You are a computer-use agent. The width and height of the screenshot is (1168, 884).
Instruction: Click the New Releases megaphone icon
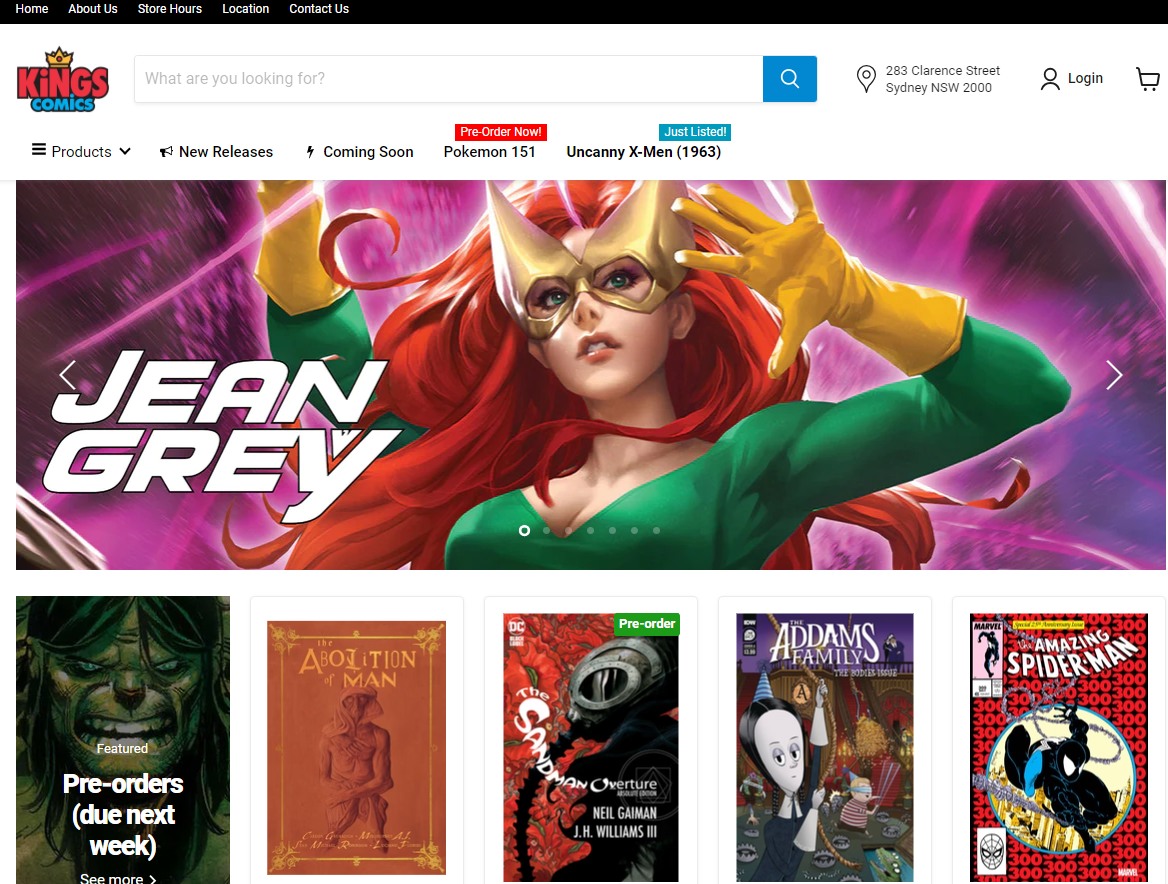[166, 152]
